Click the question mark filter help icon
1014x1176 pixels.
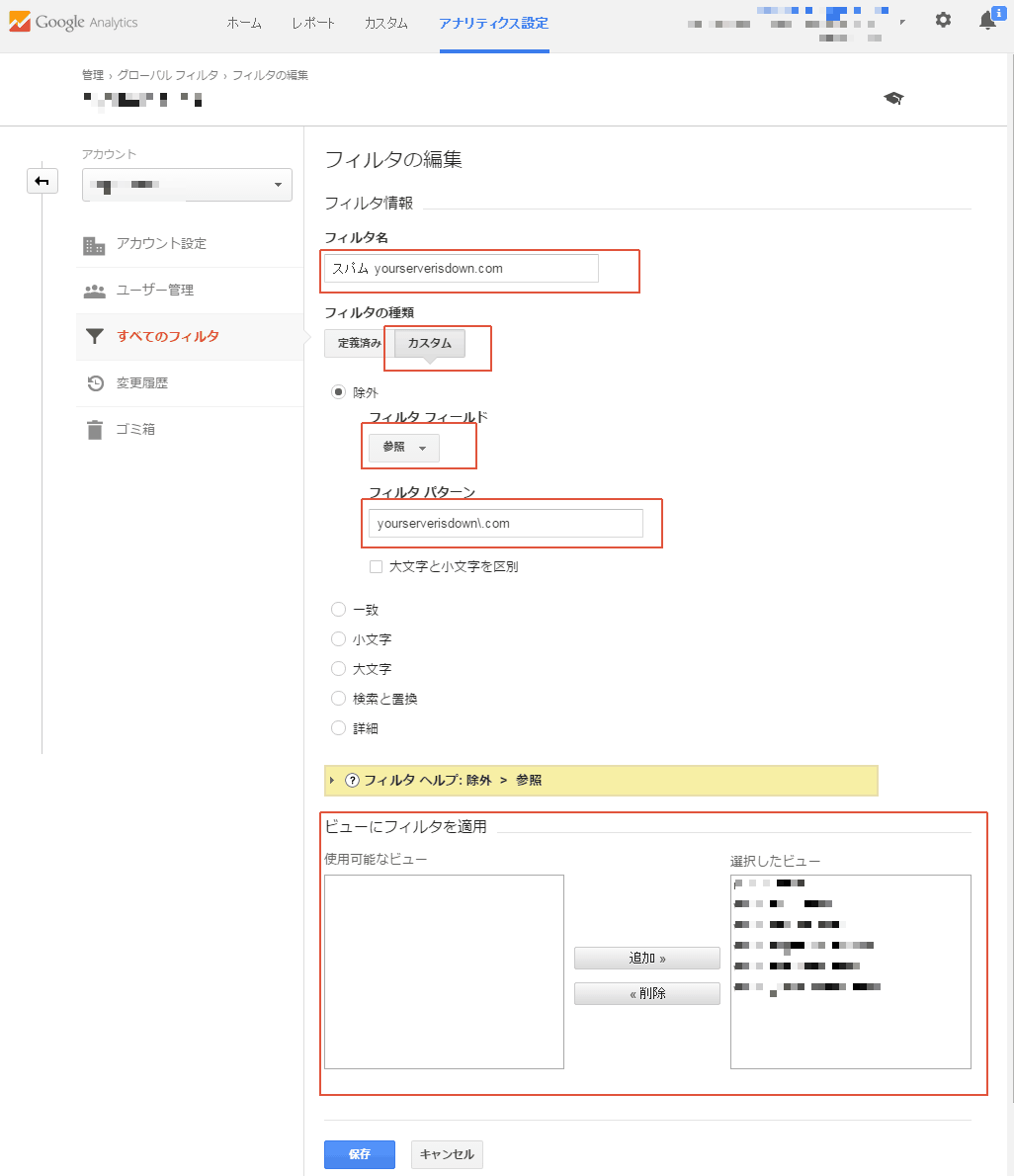point(352,780)
